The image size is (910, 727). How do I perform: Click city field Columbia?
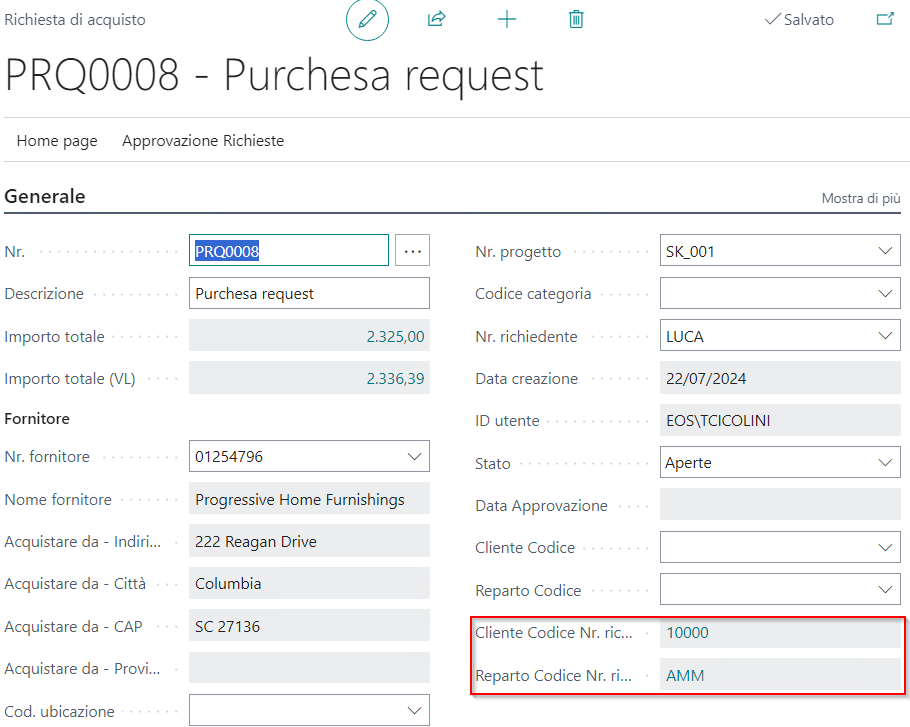309,584
